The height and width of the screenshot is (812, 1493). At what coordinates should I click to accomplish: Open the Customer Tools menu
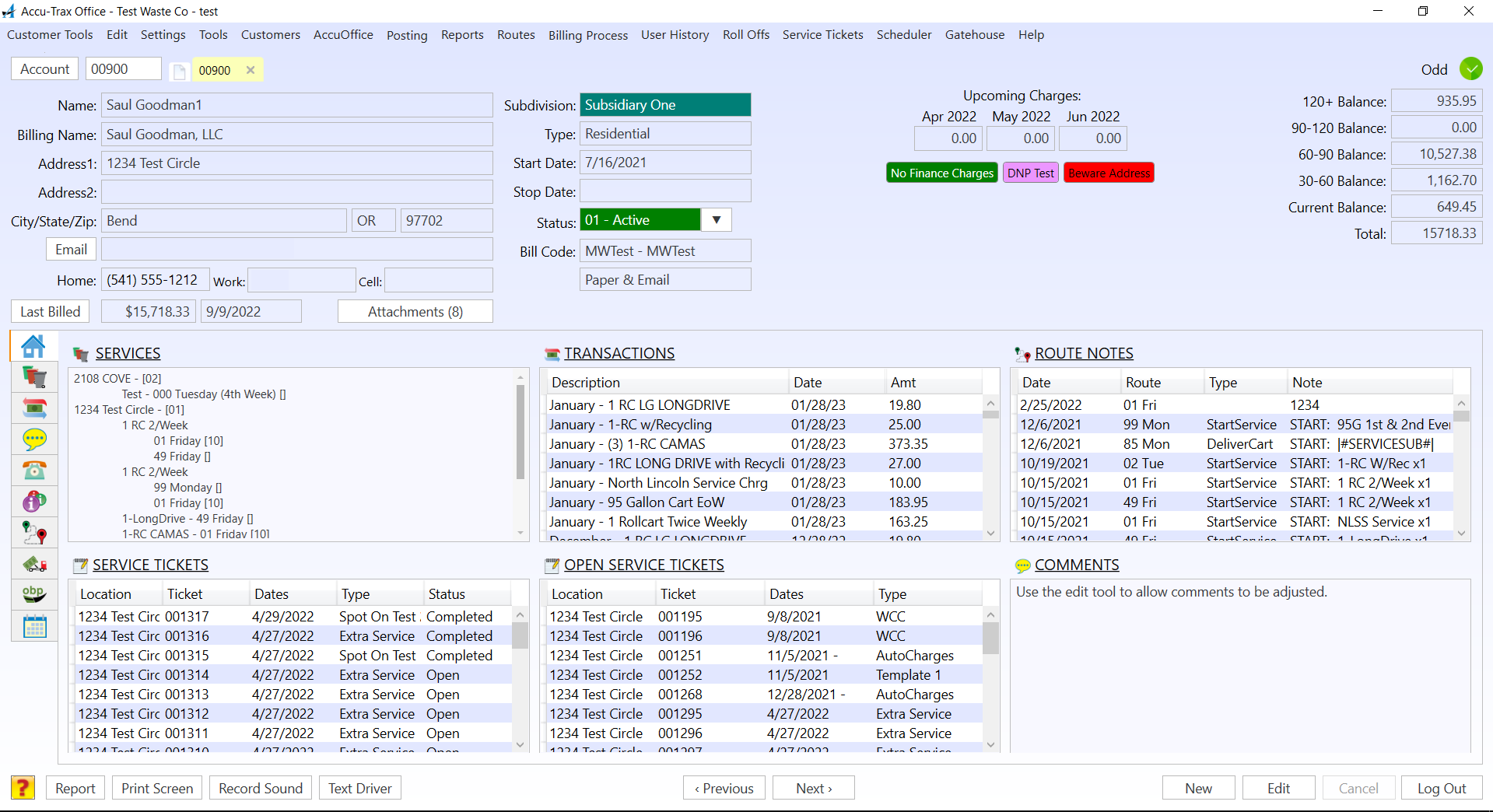(50, 35)
